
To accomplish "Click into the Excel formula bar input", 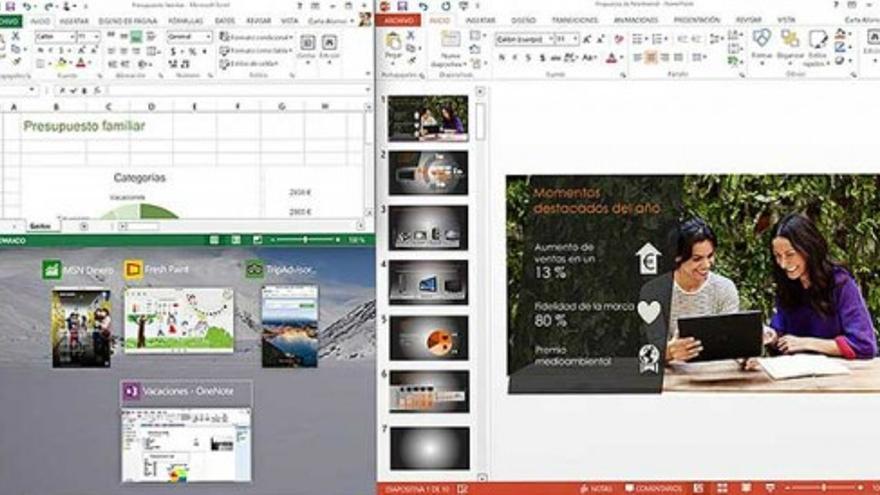I will pyautogui.click(x=237, y=90).
